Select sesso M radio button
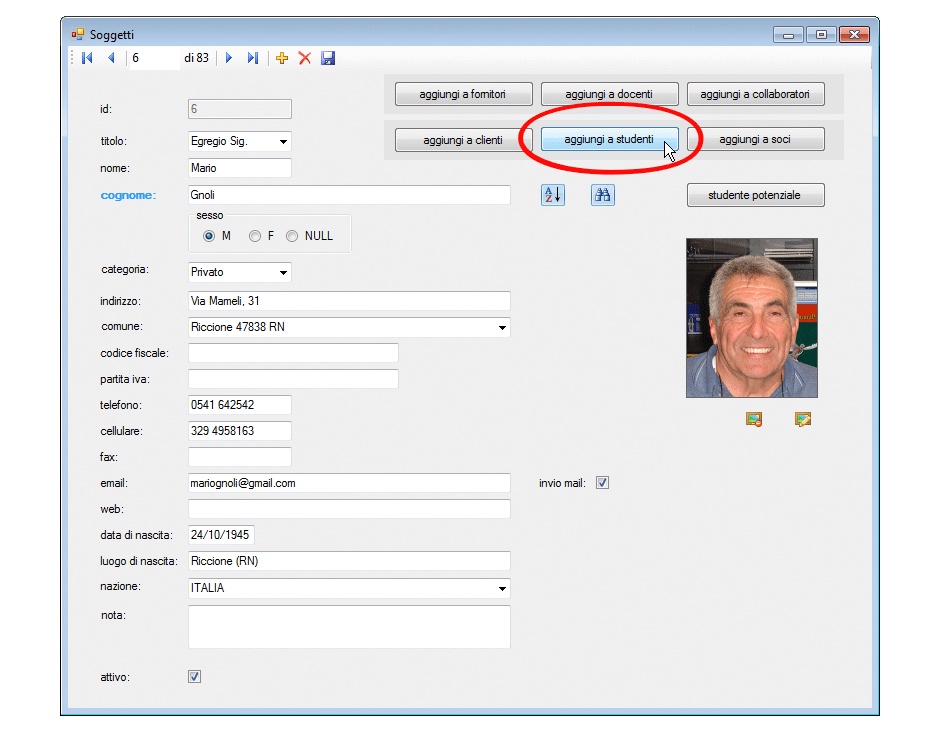This screenshot has width=940, height=732. pos(209,236)
